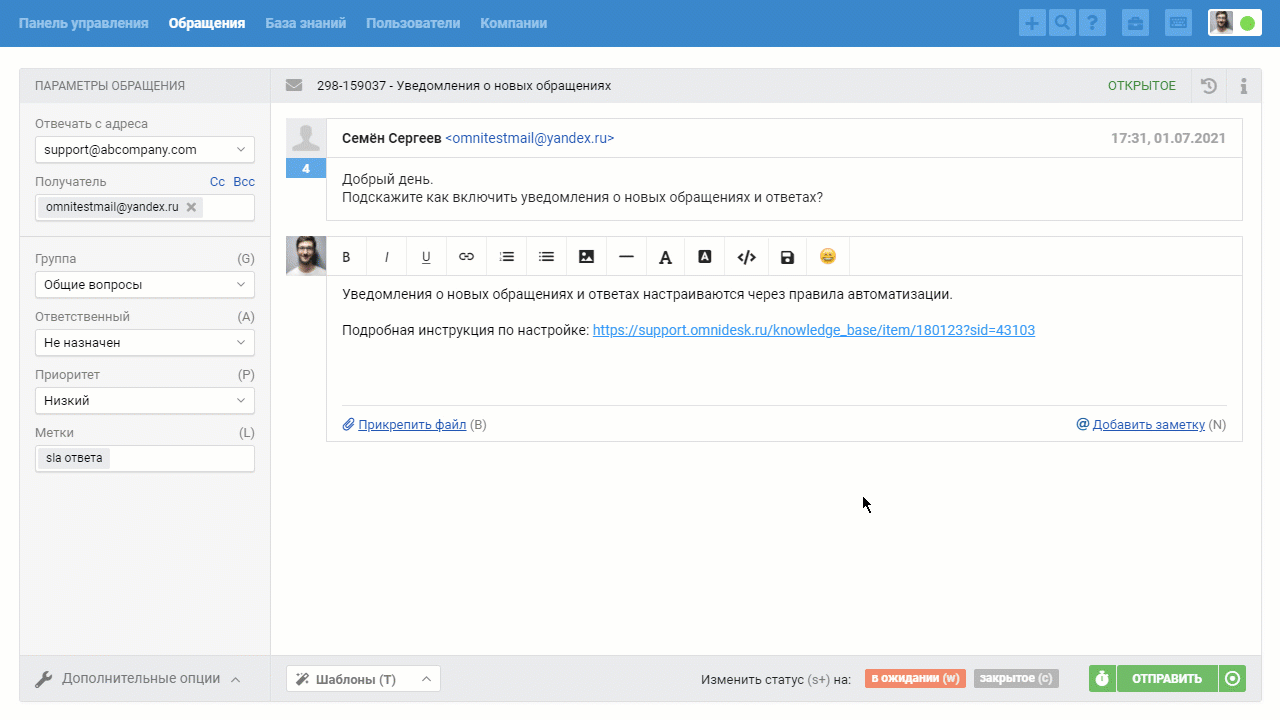Image resolution: width=1280 pixels, height=720 pixels.
Task: Click in the Получатель recipient field
Action: point(145,207)
